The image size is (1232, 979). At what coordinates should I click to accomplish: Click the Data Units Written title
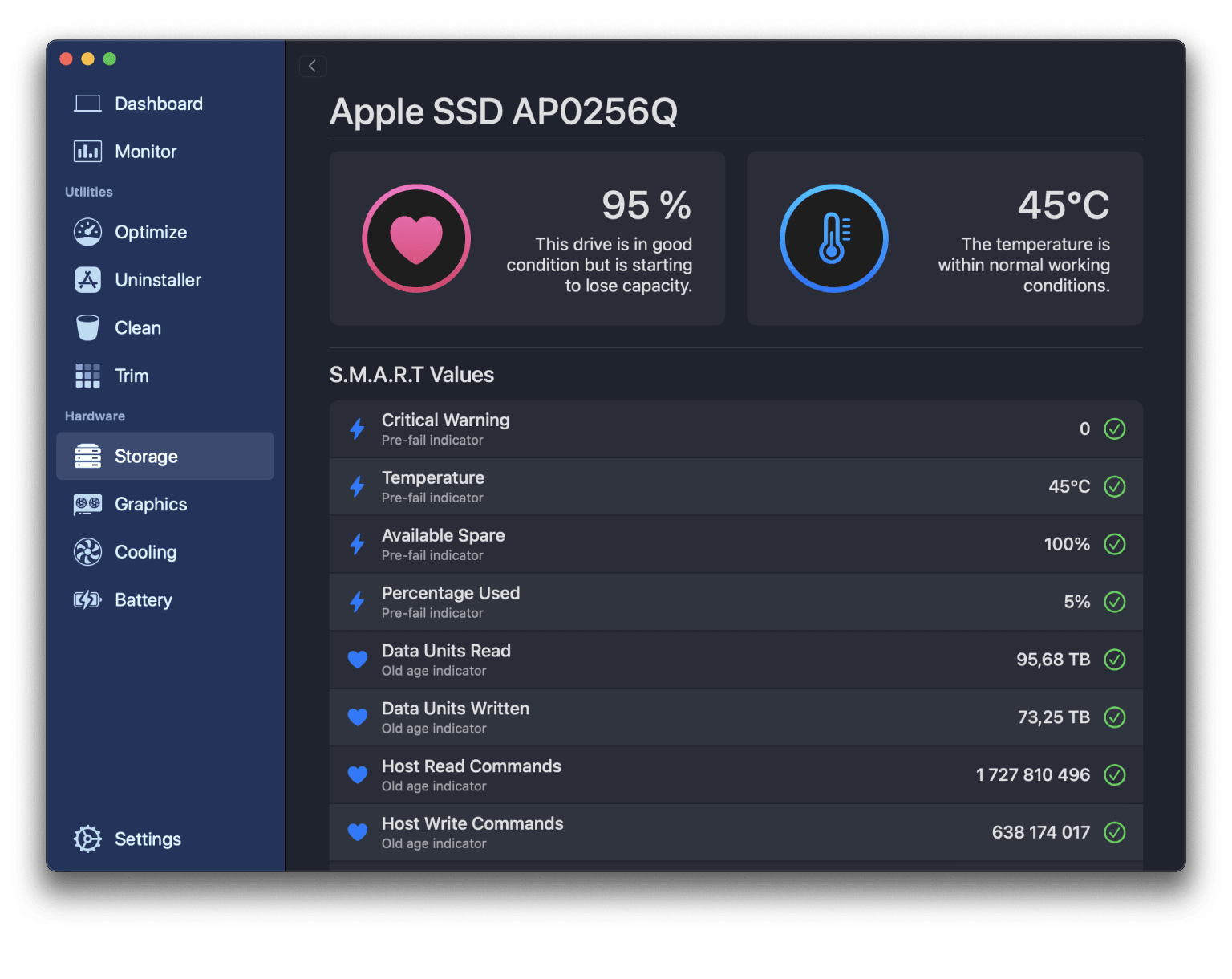pyautogui.click(x=456, y=709)
